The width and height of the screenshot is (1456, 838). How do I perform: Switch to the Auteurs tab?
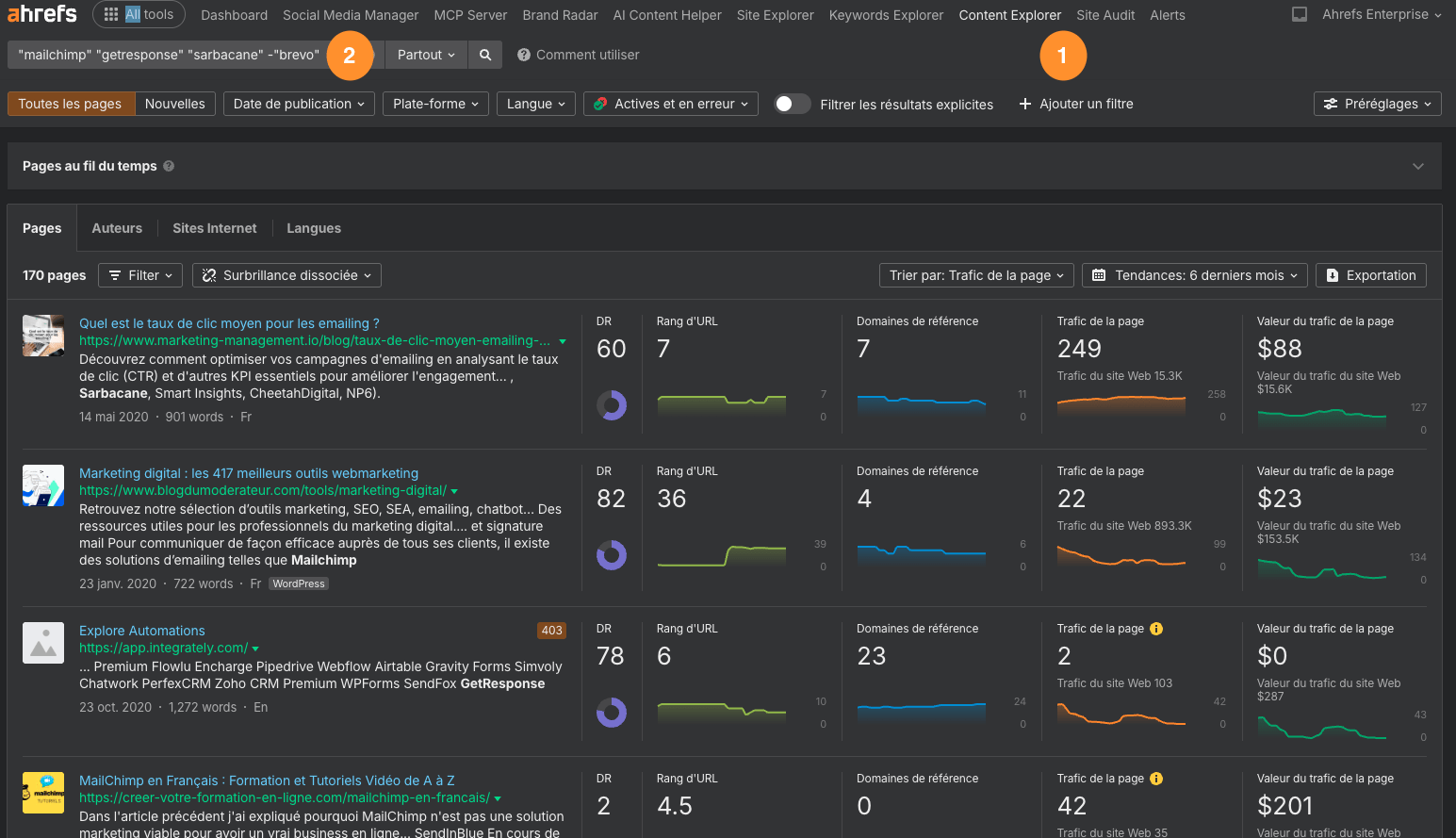coord(117,228)
